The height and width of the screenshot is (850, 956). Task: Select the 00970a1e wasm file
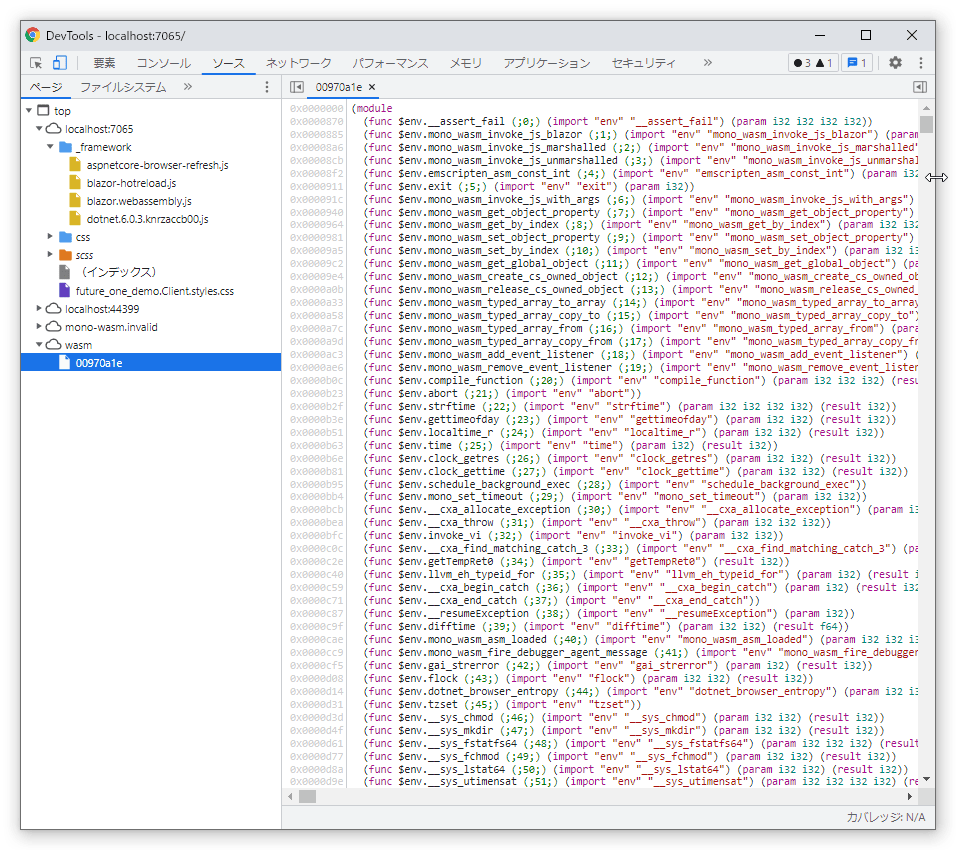pos(151,363)
